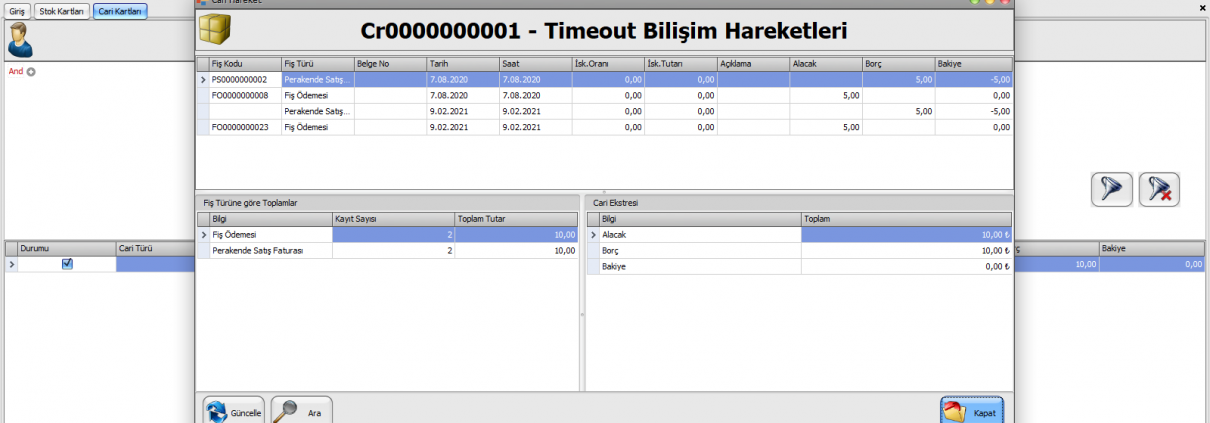Click Durumu column header in background grid
Image resolution: width=1210 pixels, height=423 pixels.
point(67,248)
